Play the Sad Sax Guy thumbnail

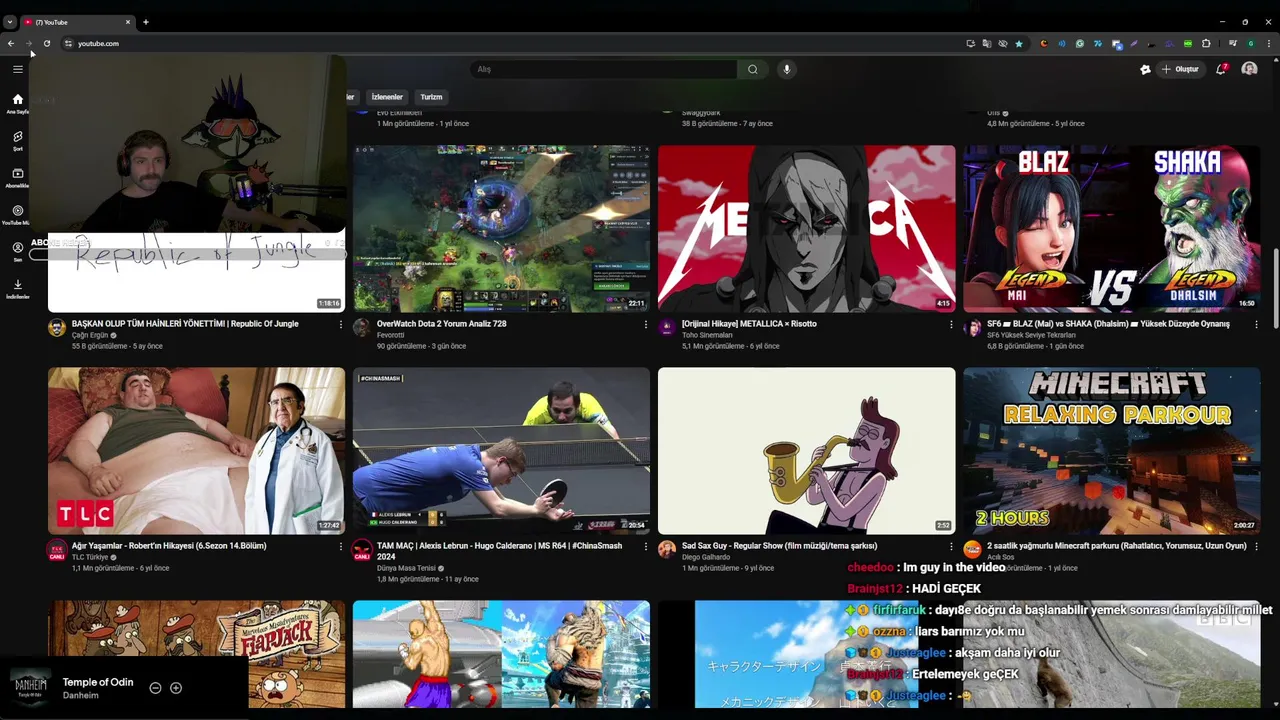[x=806, y=450]
